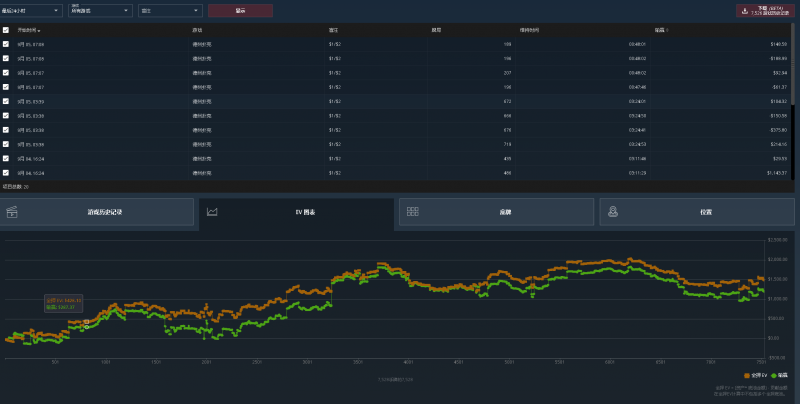Viewport: 800px width, 404px height.
Task: Click the game history records tab icon
Action: 13,212
